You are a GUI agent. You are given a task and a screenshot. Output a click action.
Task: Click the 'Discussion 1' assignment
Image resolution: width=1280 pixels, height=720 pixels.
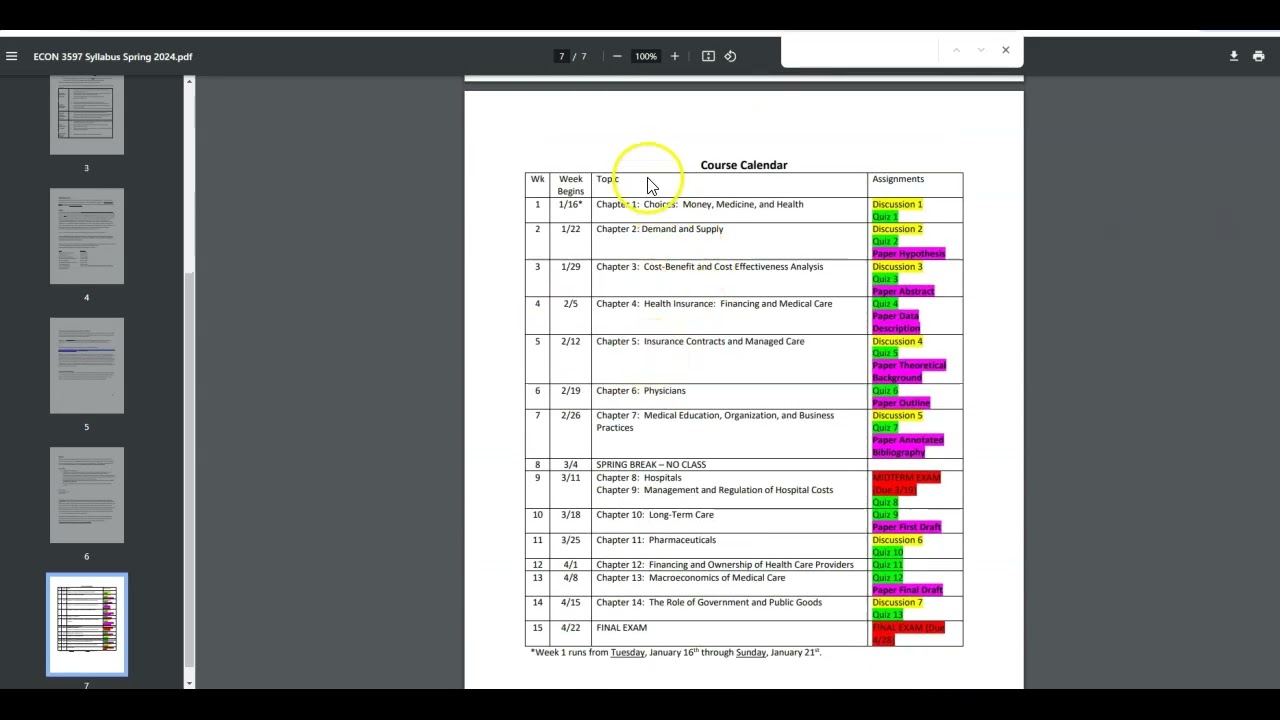point(897,204)
